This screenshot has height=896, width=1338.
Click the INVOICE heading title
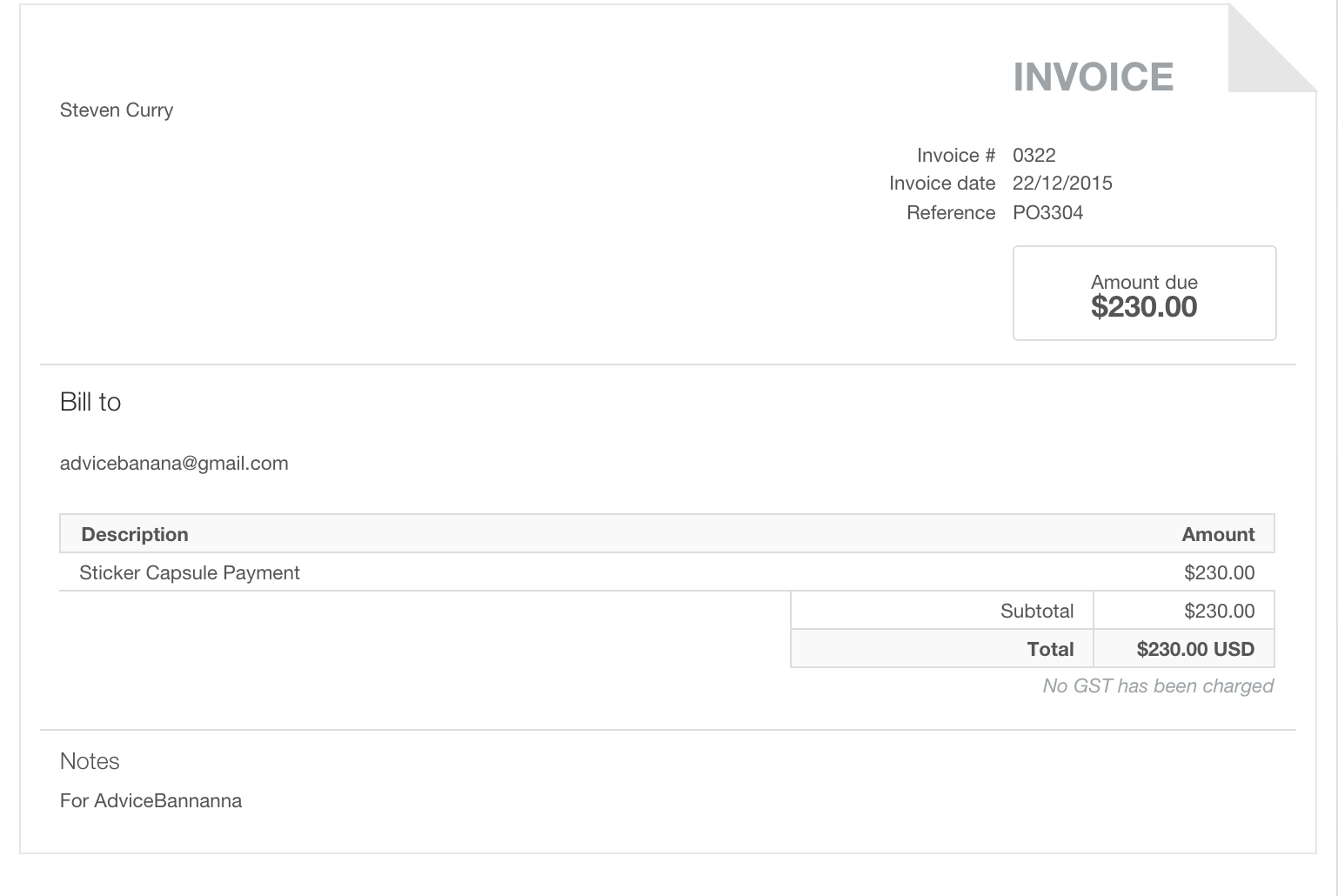(x=1093, y=77)
